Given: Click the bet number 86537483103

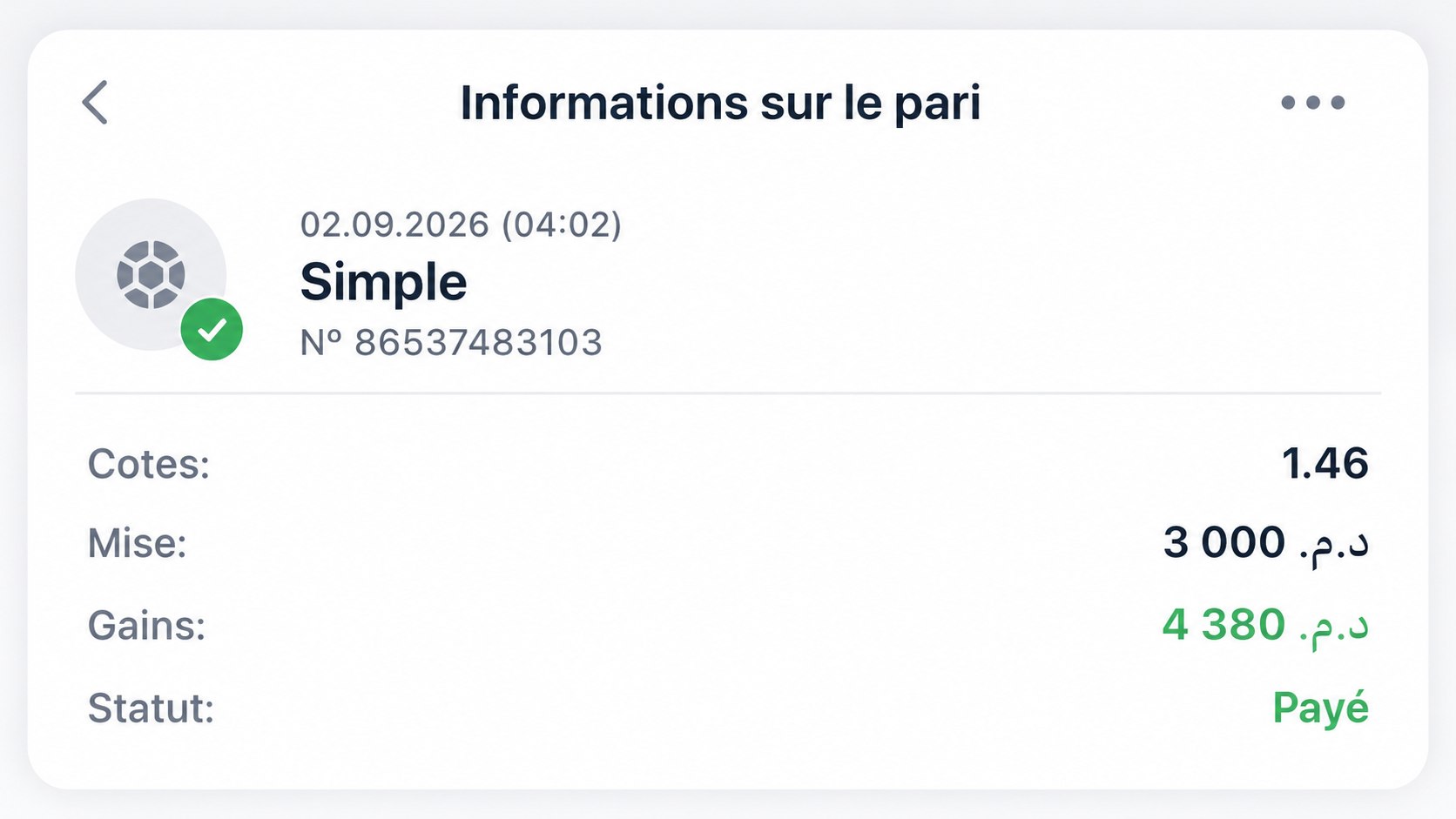Looking at the screenshot, I should pos(478,343).
